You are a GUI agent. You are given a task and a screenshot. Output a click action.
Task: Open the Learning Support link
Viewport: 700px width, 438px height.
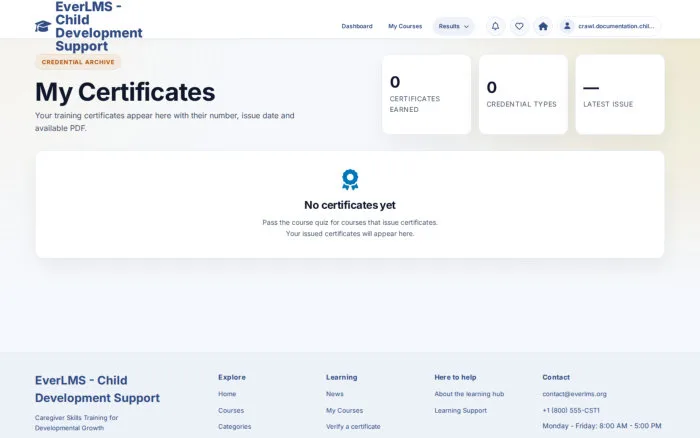[460, 410]
